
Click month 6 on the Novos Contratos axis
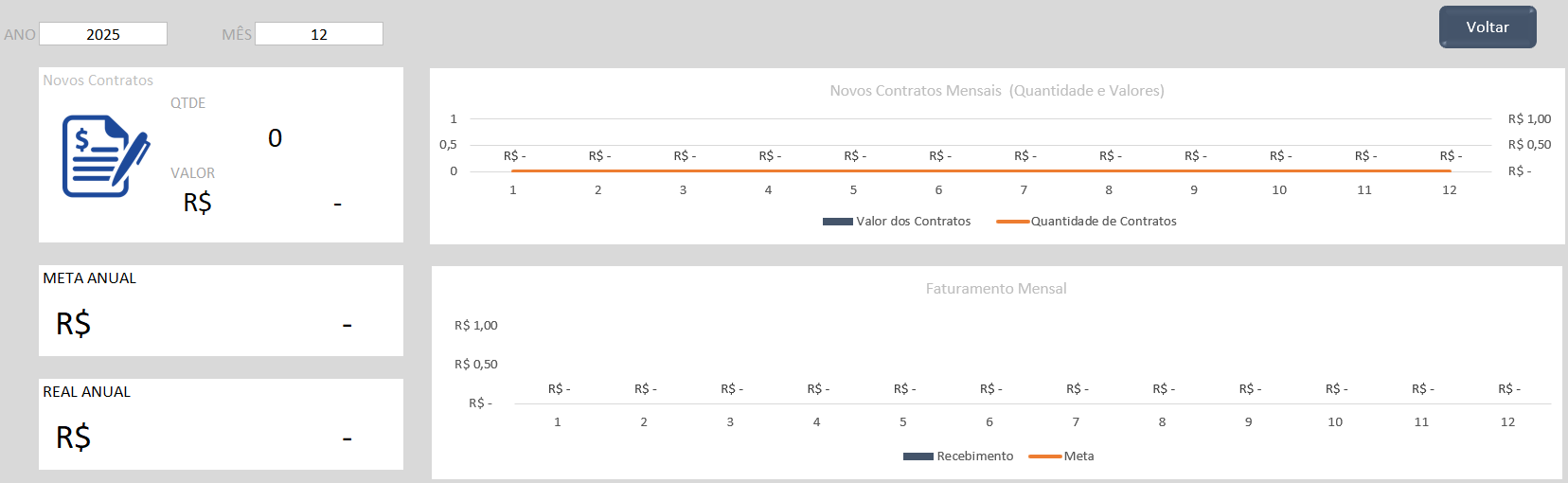click(x=938, y=190)
